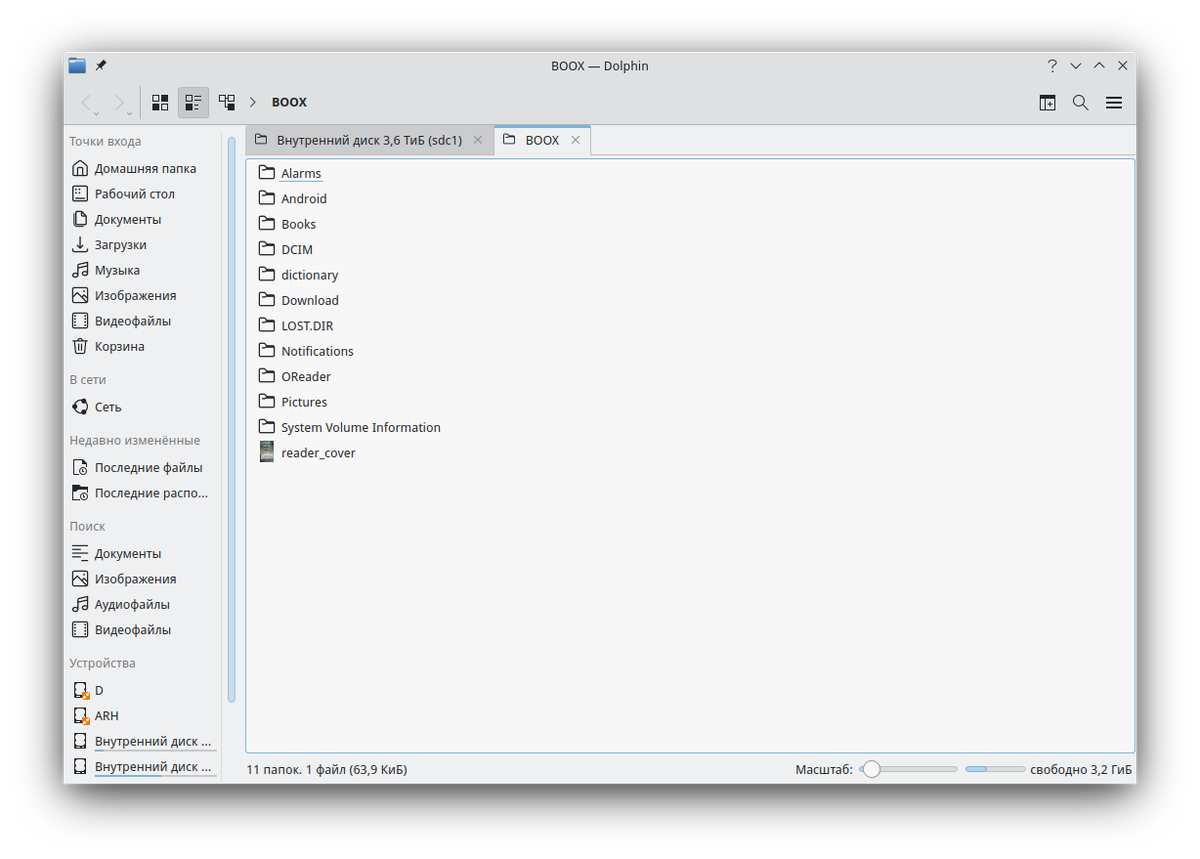Screen dimensions: 1200x859
Task: Select the Notifications folder
Action: tap(306, 351)
